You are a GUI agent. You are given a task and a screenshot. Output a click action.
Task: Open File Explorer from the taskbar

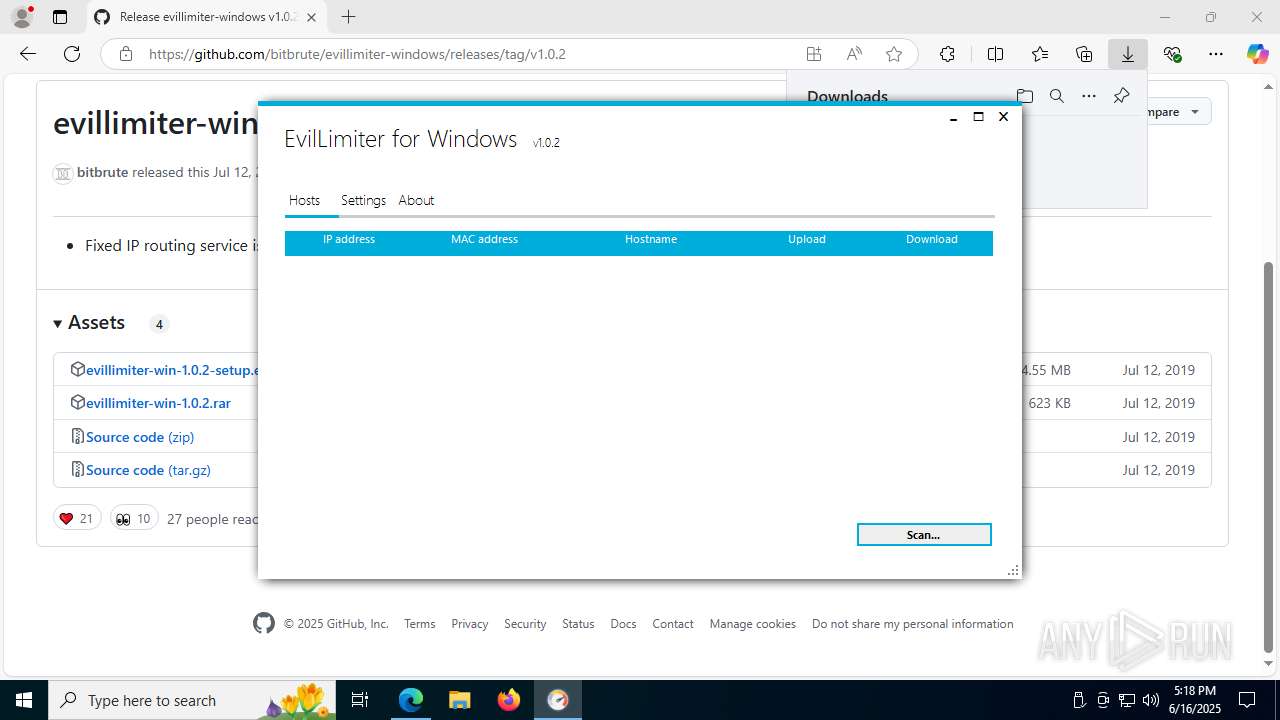[x=459, y=700]
